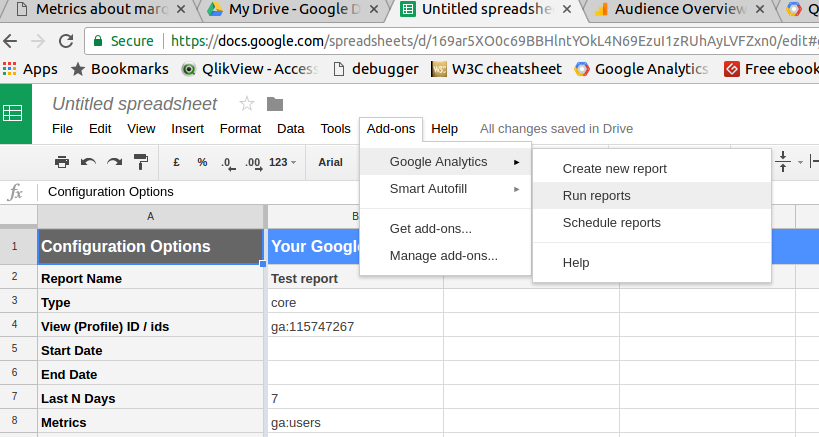Screen dimensions: 819x437
Task: Click the Untitled spreadsheet title
Action: click(x=134, y=104)
